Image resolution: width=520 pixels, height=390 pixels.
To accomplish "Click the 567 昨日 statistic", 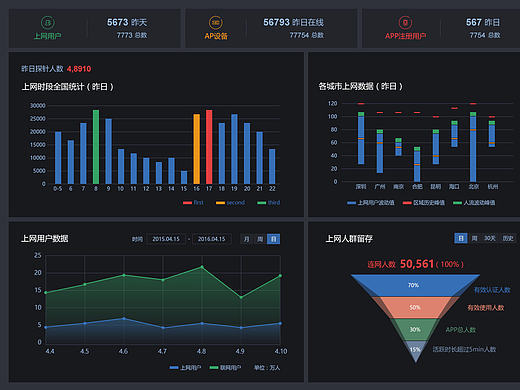I will click(483, 22).
